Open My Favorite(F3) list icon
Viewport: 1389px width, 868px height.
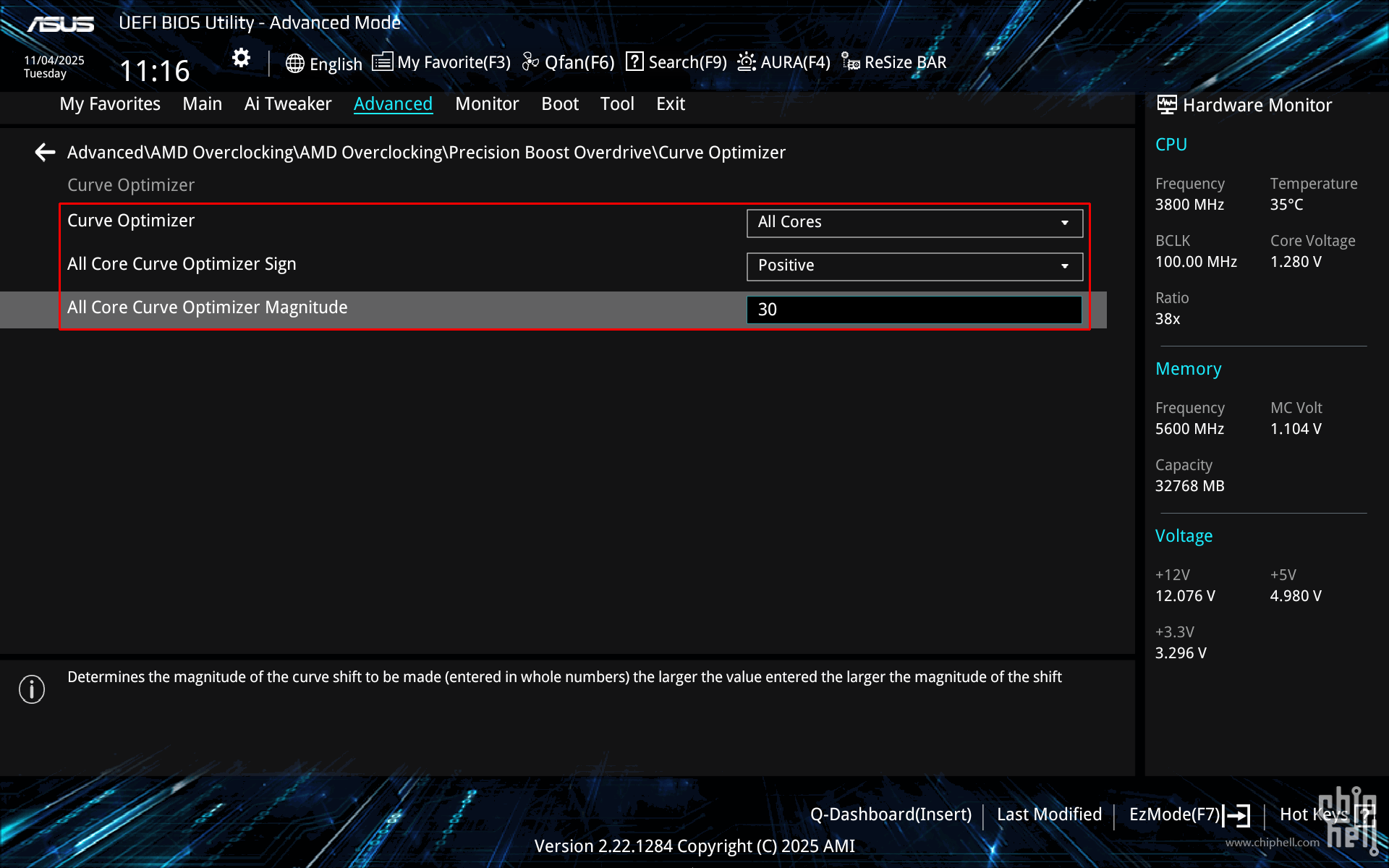tap(382, 62)
